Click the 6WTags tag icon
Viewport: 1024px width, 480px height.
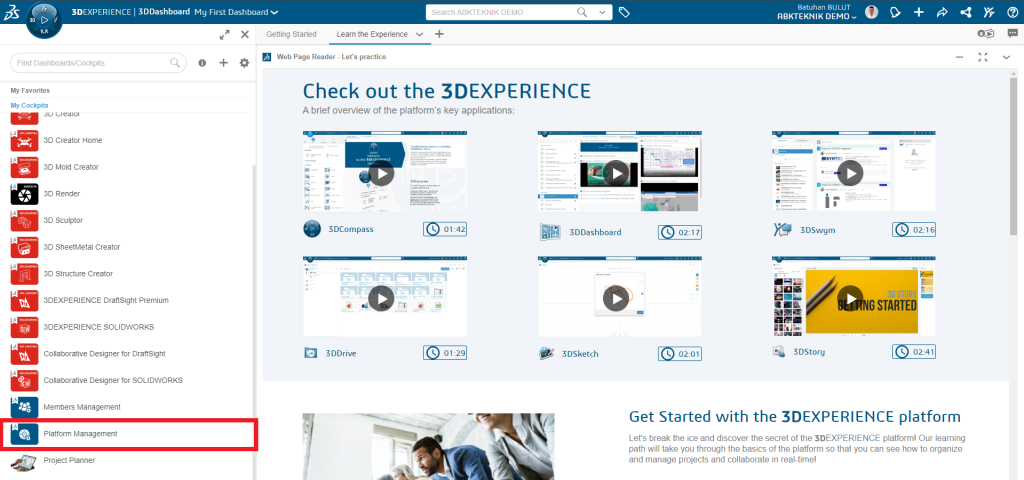point(624,12)
